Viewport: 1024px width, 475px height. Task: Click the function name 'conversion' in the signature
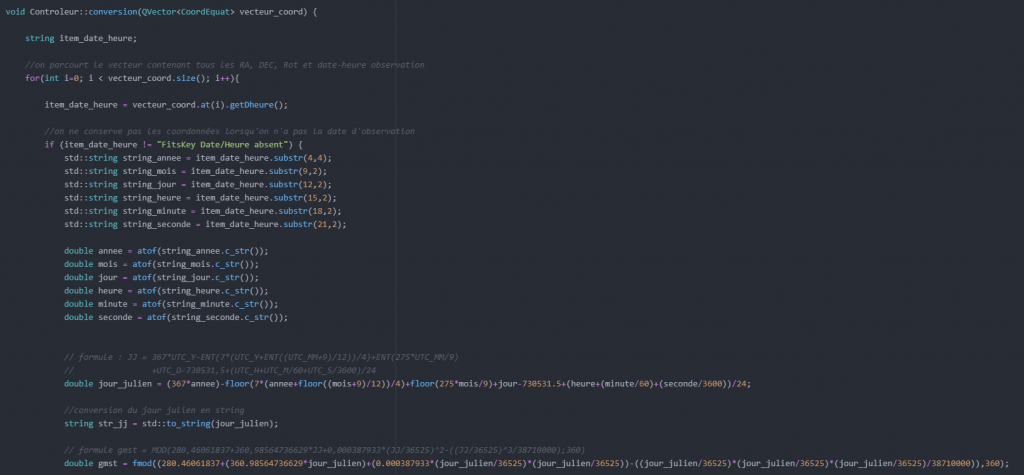[x=112, y=11]
